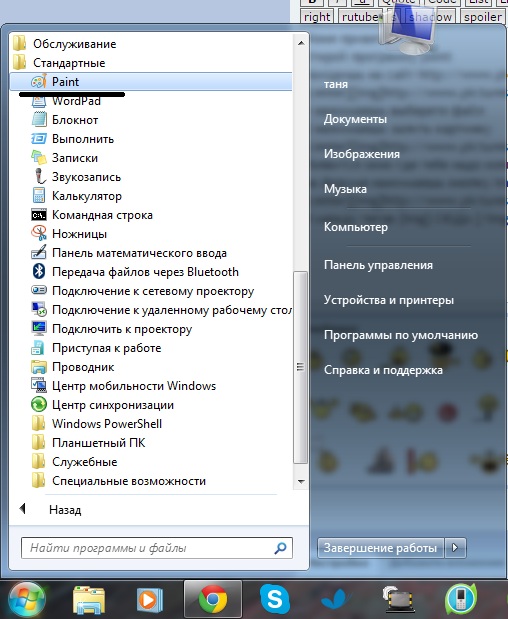
Task: Click the spoiler tag button in browser
Action: 482,17
